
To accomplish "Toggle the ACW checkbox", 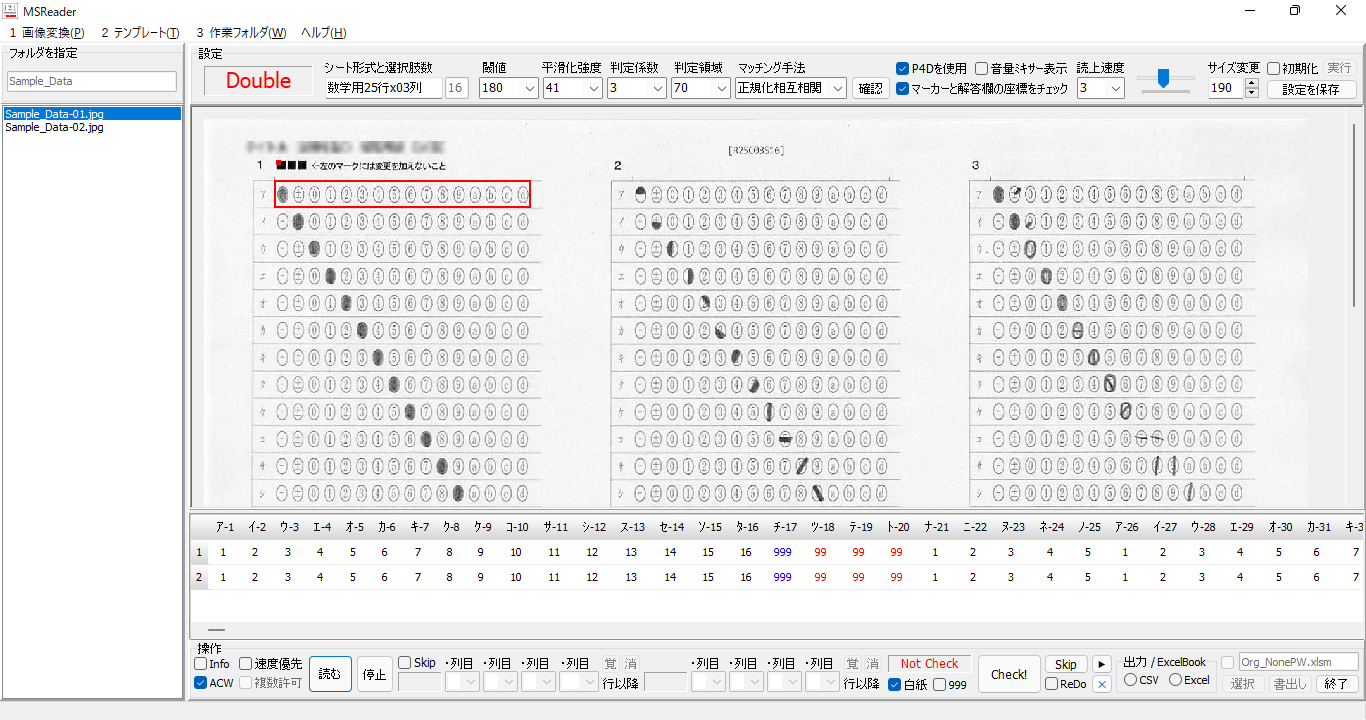I will coord(201,683).
